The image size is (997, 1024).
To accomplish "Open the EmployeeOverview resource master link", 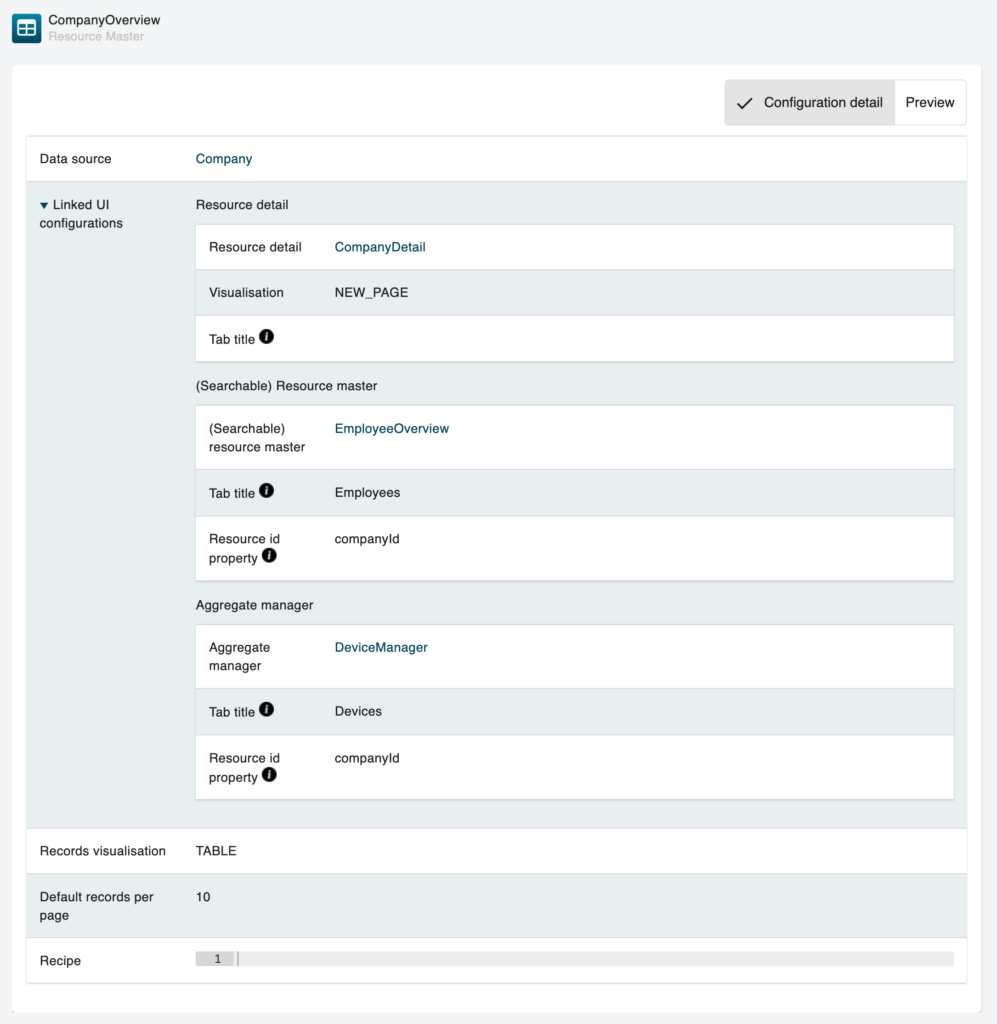I will (x=392, y=429).
